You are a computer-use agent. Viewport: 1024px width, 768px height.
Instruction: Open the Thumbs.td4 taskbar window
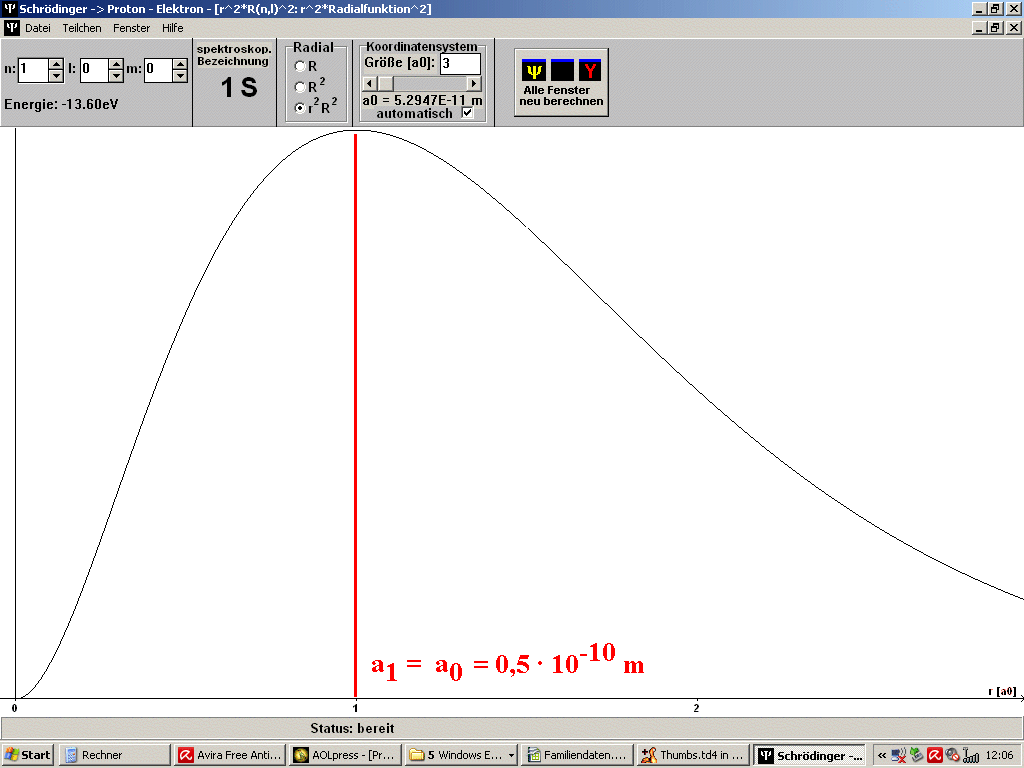tap(692, 755)
